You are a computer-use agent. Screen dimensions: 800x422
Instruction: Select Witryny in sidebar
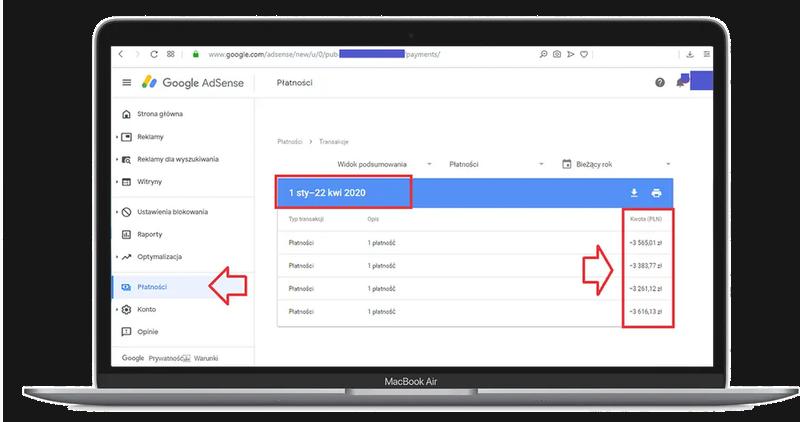point(149,182)
